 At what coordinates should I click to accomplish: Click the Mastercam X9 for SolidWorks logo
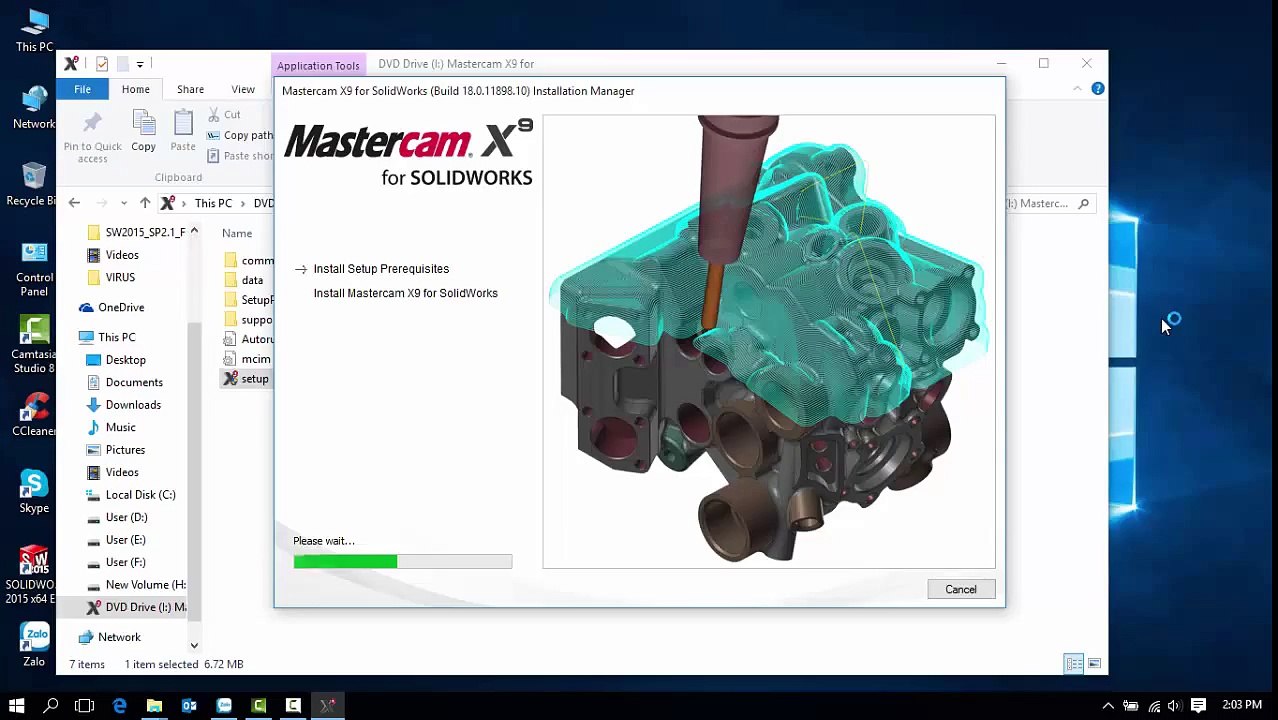click(408, 153)
